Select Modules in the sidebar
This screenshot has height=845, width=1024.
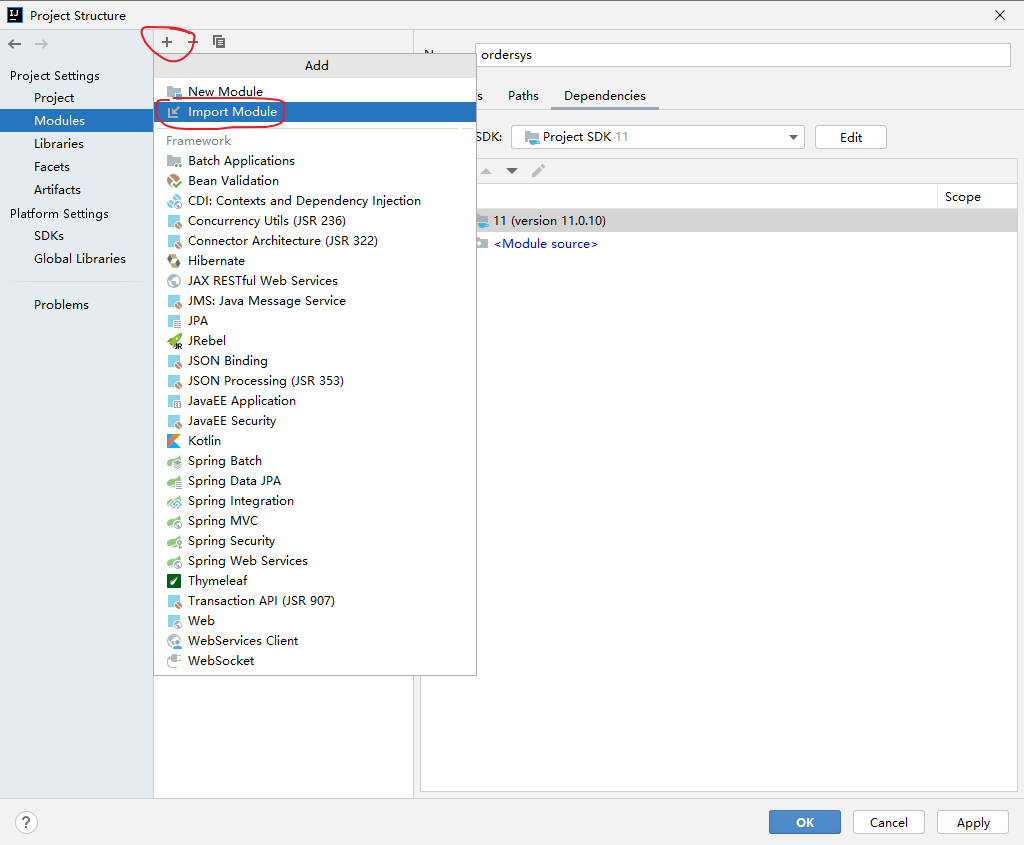(x=76, y=121)
